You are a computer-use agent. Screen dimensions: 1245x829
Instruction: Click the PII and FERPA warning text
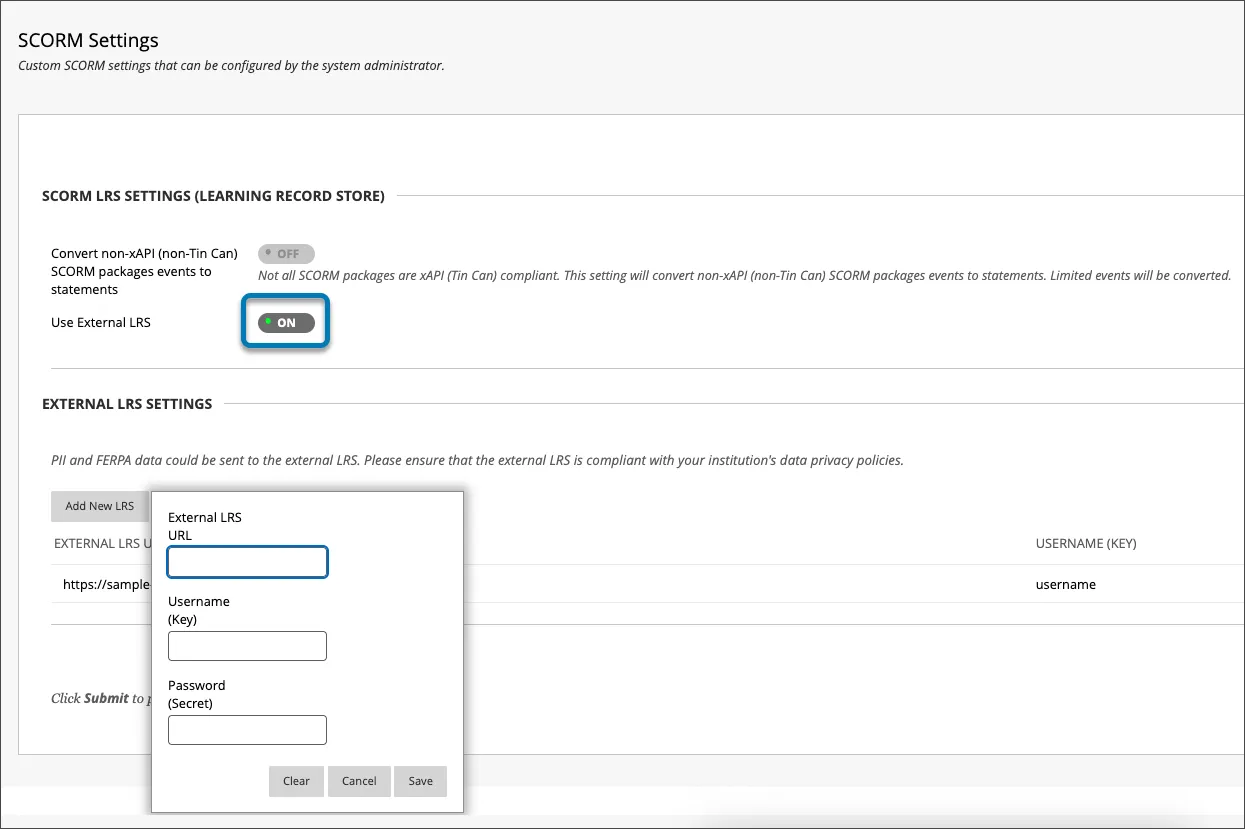tap(477, 460)
